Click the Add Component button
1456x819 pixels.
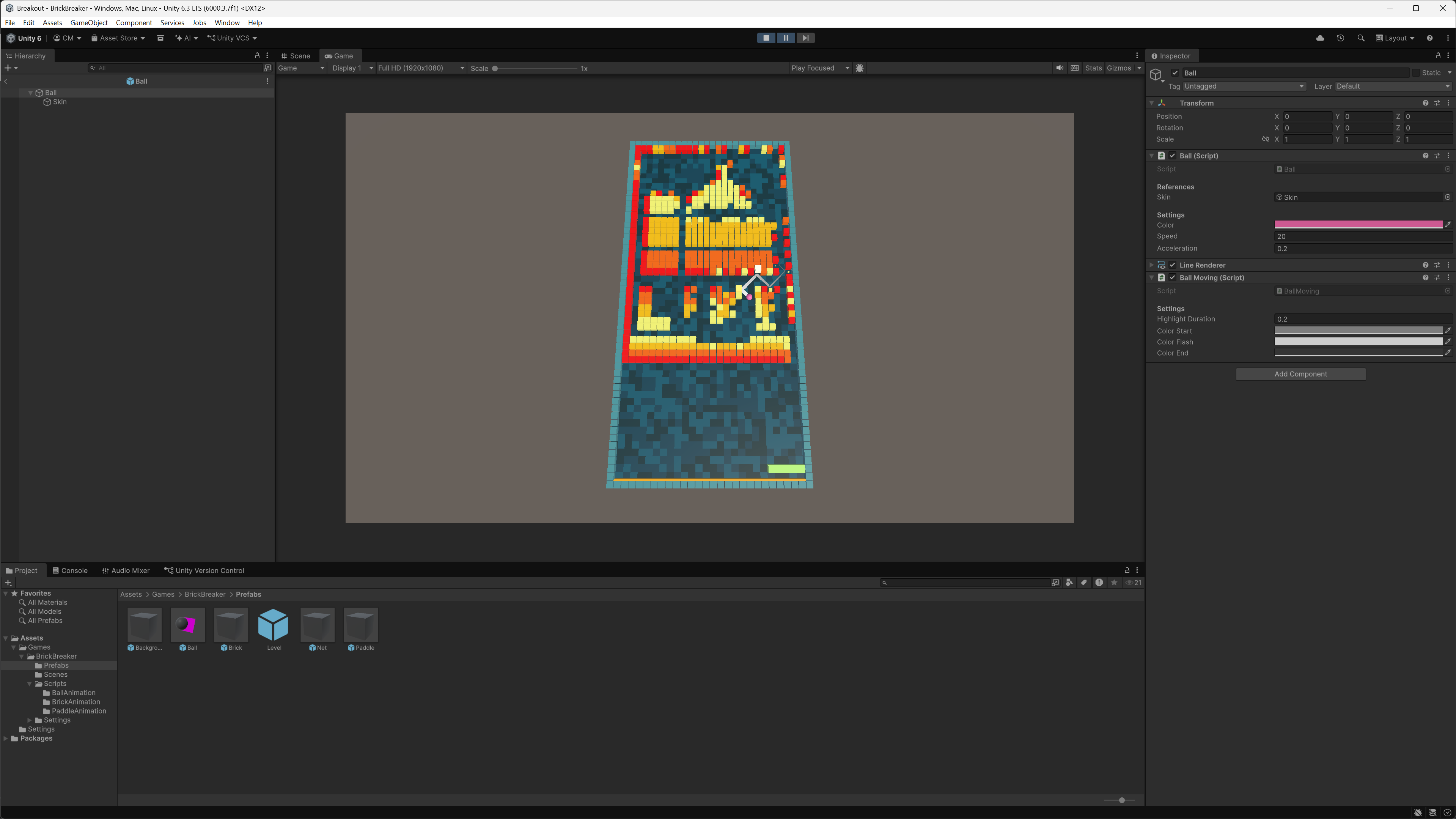(1300, 374)
